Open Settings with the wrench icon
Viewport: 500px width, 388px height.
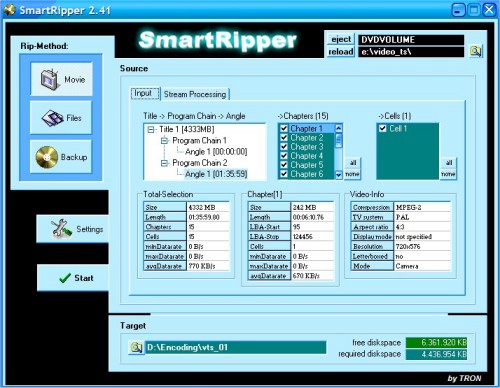[x=61, y=229]
